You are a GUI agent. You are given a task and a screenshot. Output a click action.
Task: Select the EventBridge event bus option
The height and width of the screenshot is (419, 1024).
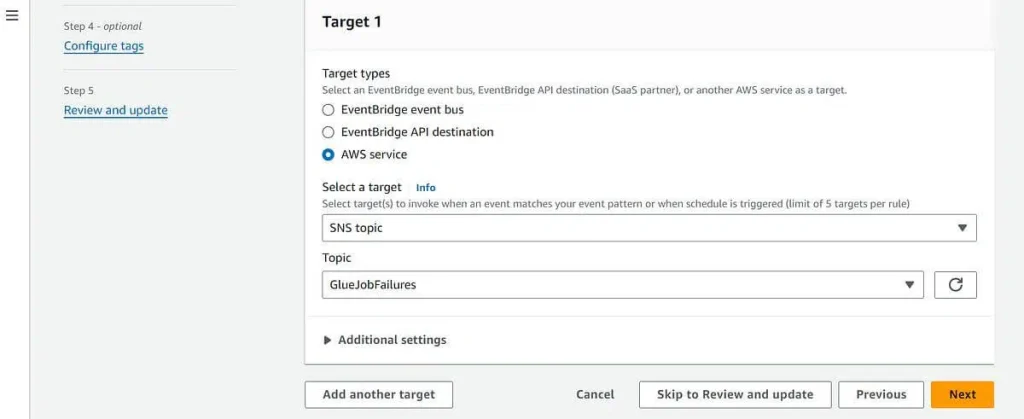click(x=328, y=110)
